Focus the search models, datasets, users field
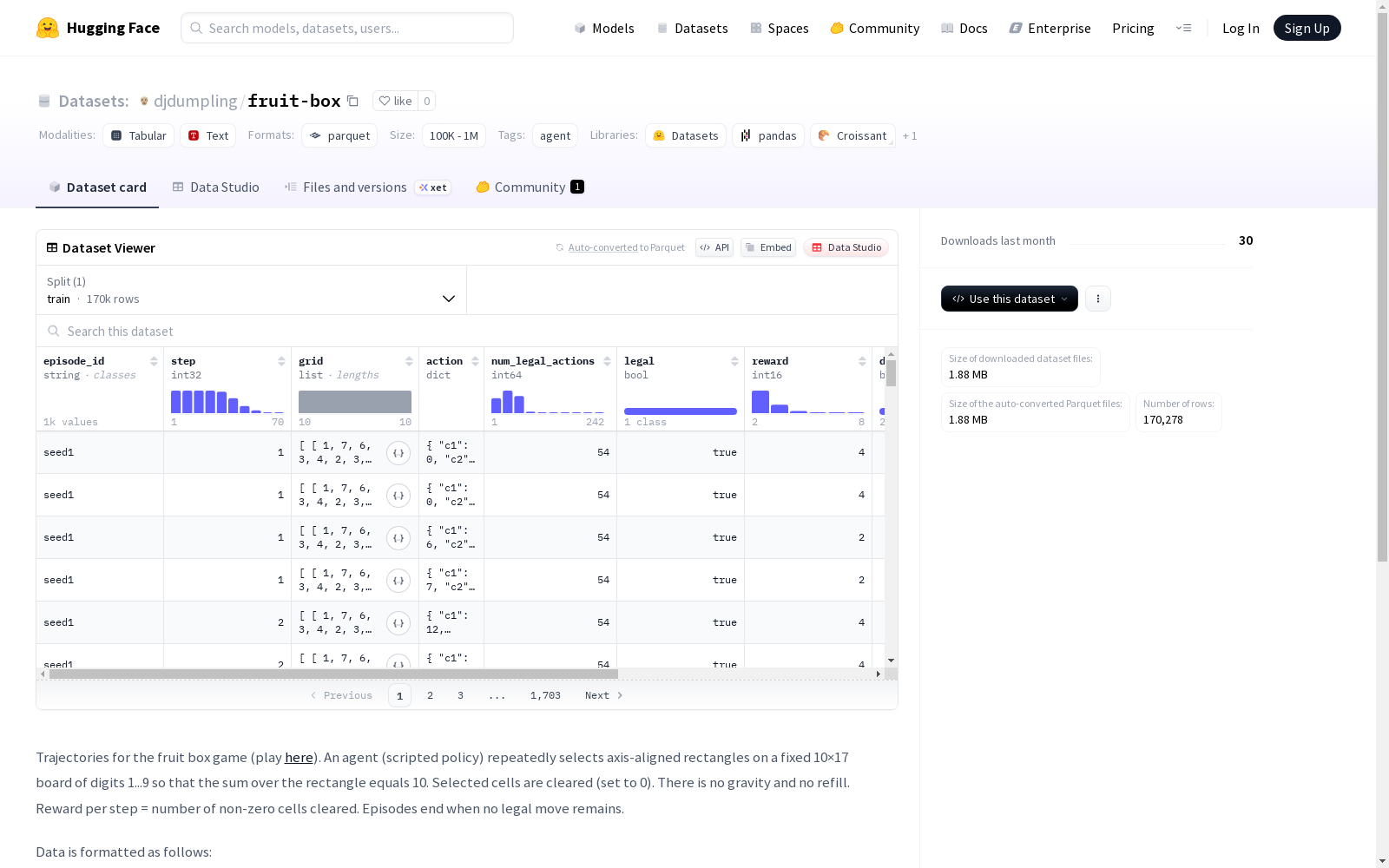 pos(347,28)
